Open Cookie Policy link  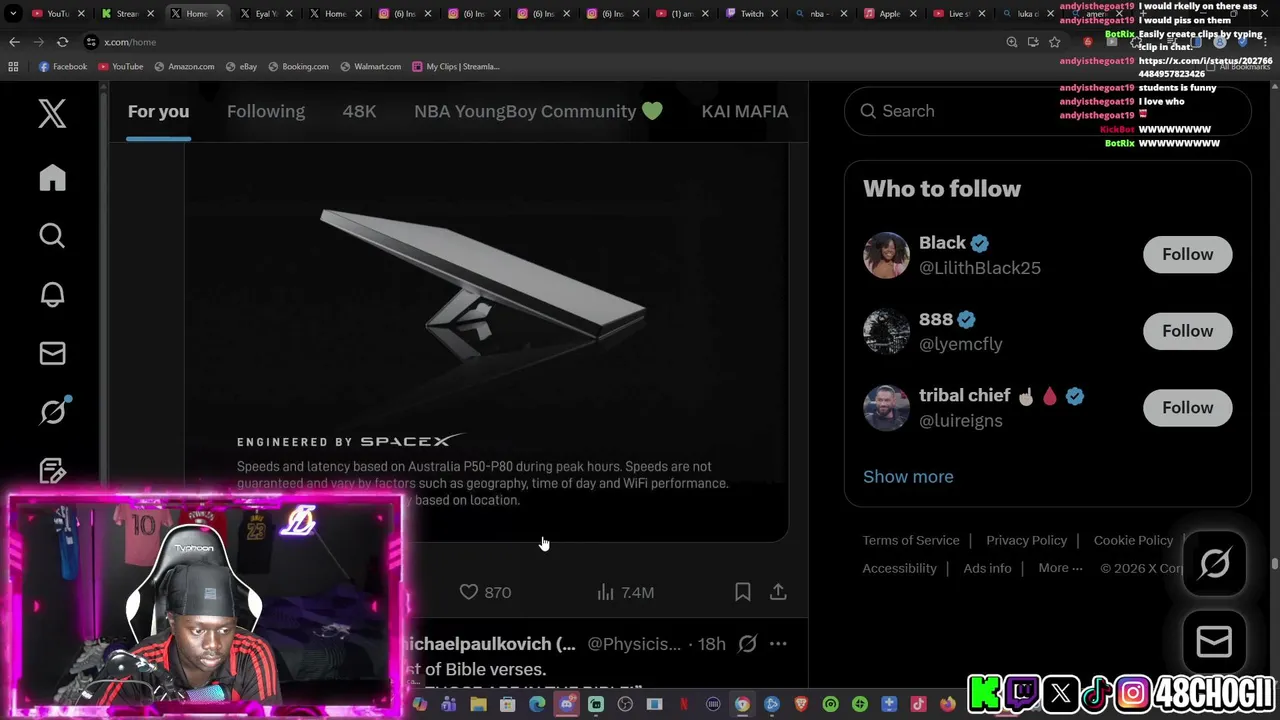pos(1133,540)
